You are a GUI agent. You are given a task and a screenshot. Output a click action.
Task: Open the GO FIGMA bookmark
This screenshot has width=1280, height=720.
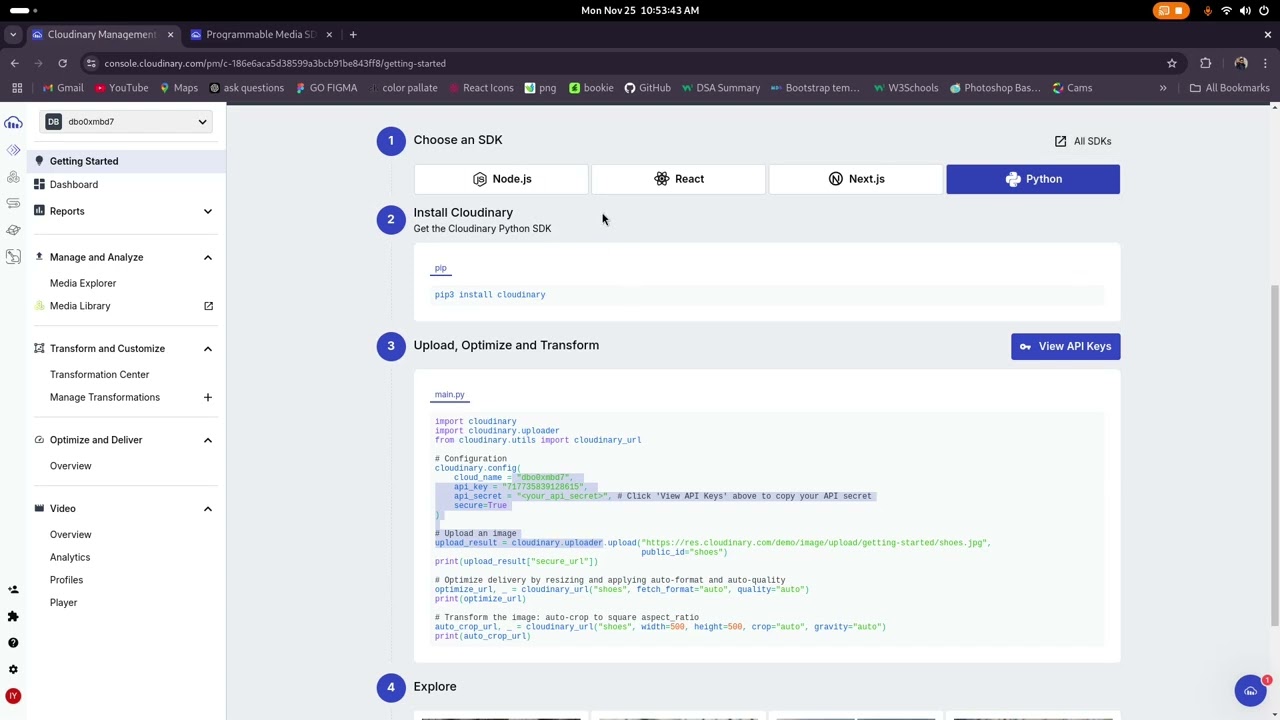click(326, 88)
